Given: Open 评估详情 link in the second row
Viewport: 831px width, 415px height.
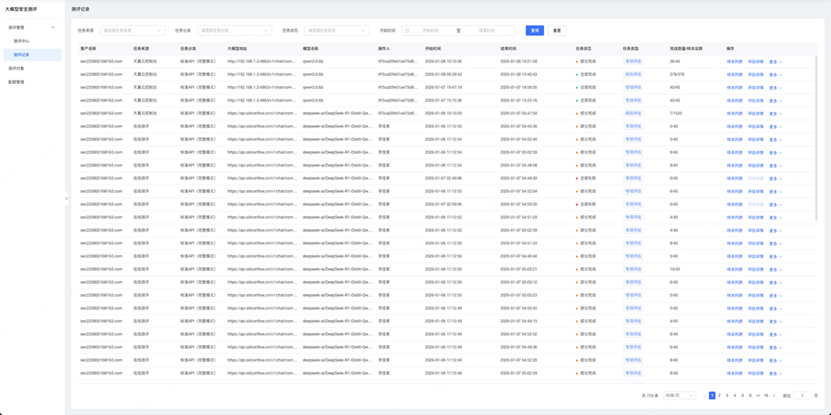Looking at the screenshot, I should pos(755,75).
